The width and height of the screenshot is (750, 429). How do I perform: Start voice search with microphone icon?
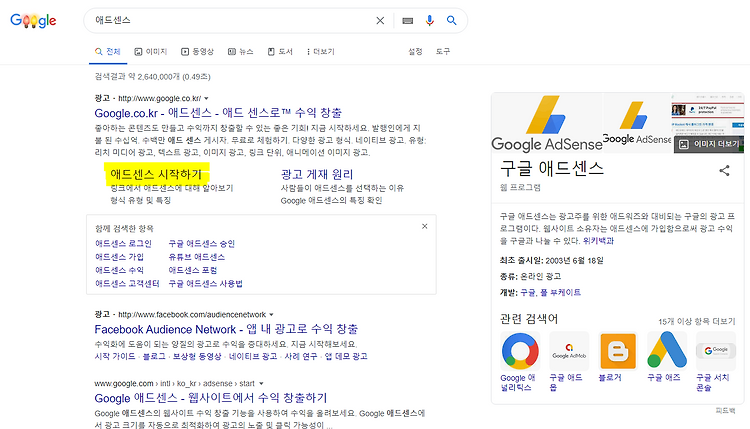[430, 21]
